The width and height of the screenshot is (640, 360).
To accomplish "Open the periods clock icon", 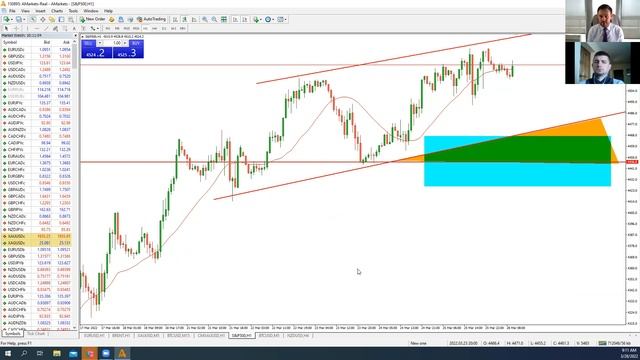I will coord(268,19).
